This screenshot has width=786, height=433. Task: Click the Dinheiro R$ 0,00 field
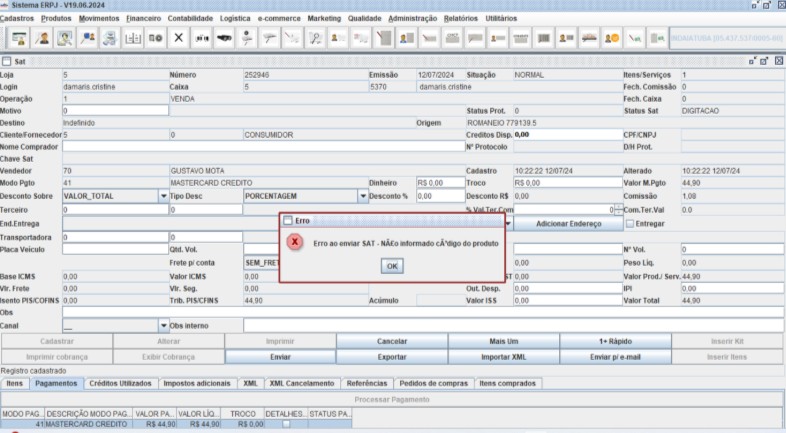coord(441,183)
